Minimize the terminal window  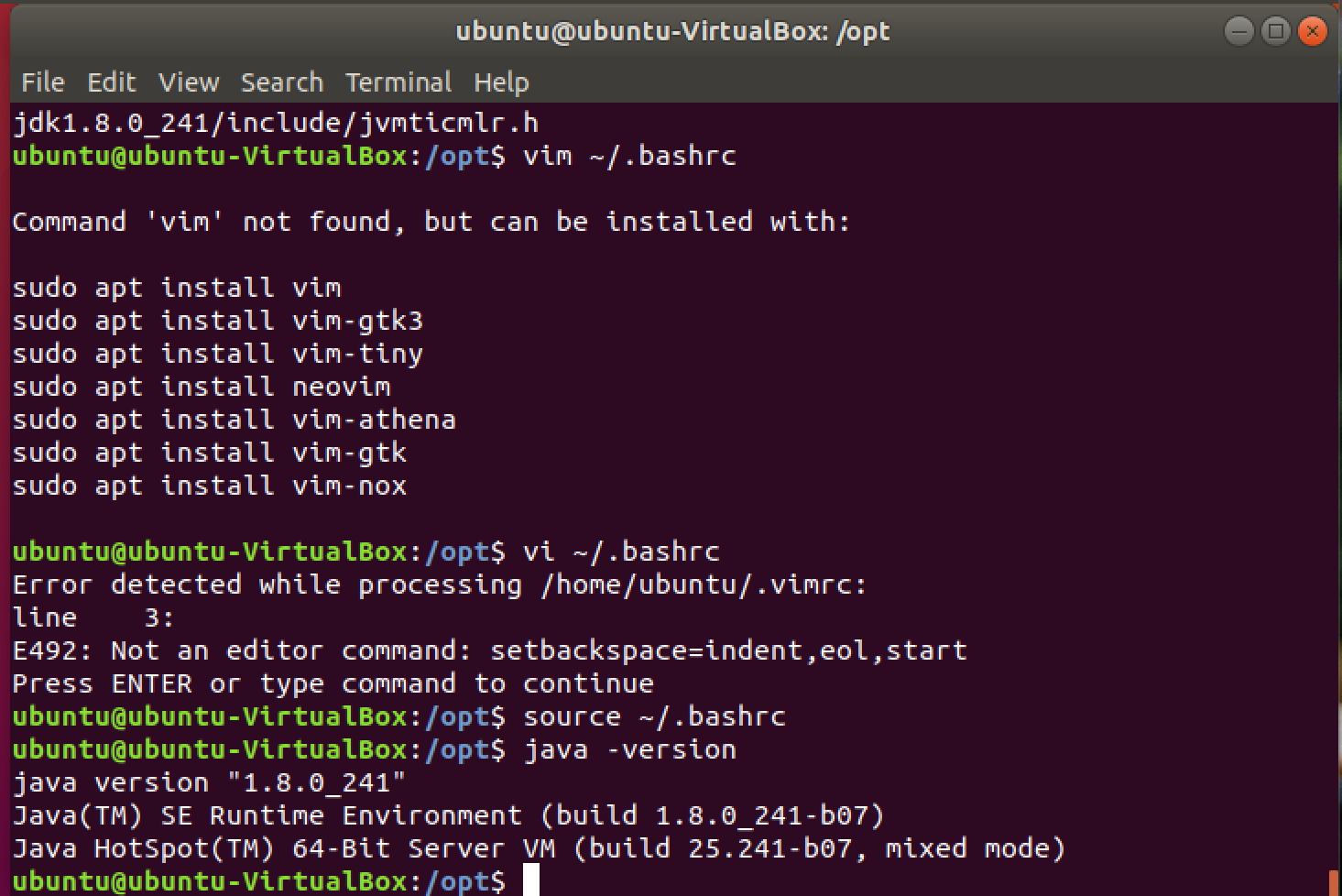[x=1238, y=31]
